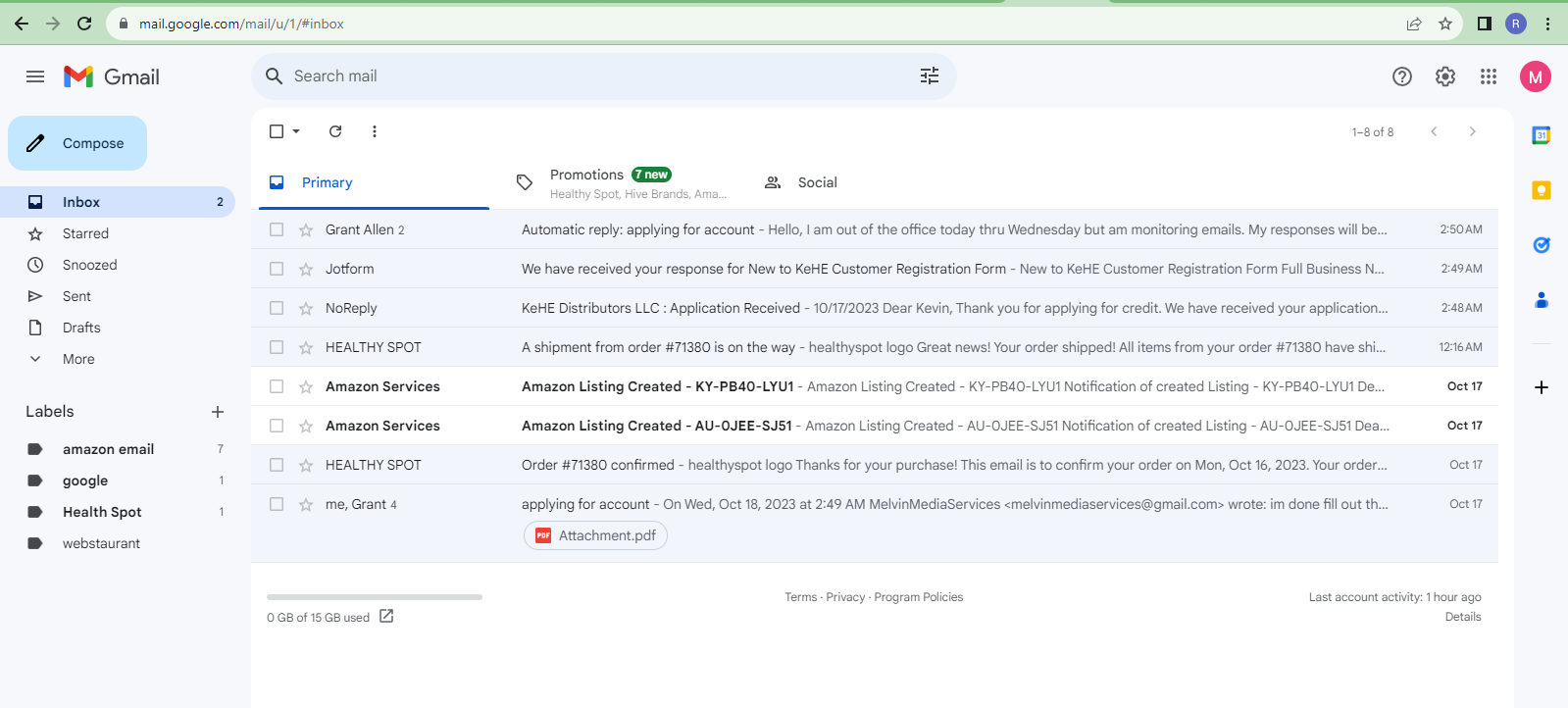This screenshot has width=1568, height=708.
Task: Switch to the Primary tab
Action: pos(374,182)
